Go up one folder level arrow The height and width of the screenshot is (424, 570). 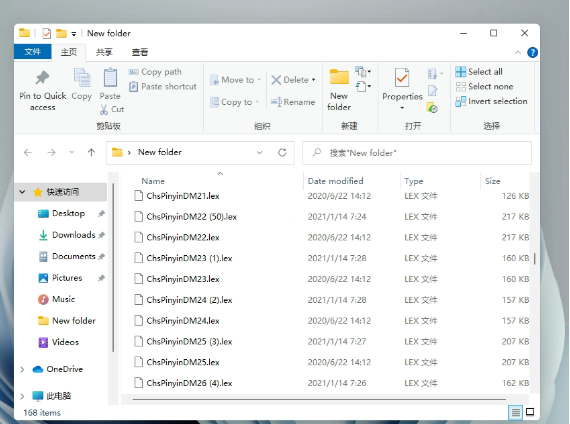pyautogui.click(x=91, y=152)
